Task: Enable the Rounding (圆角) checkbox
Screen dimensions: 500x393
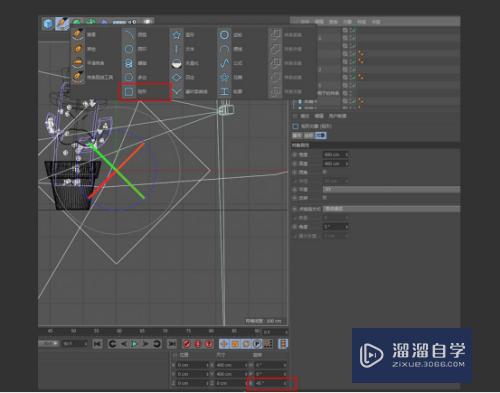Action: click(325, 172)
